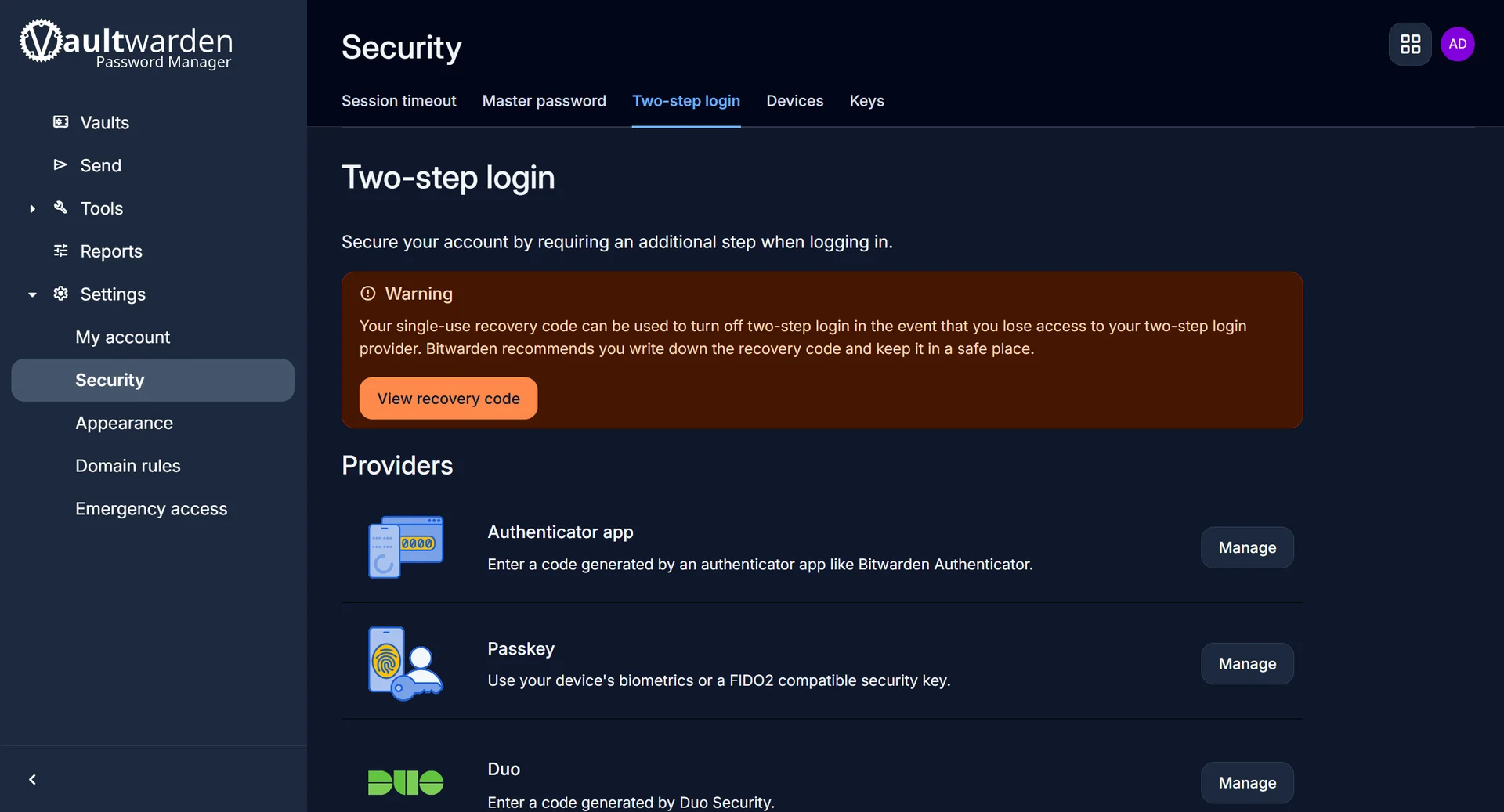1504x812 pixels.
Task: Manage the Passkey provider
Action: tap(1247, 663)
